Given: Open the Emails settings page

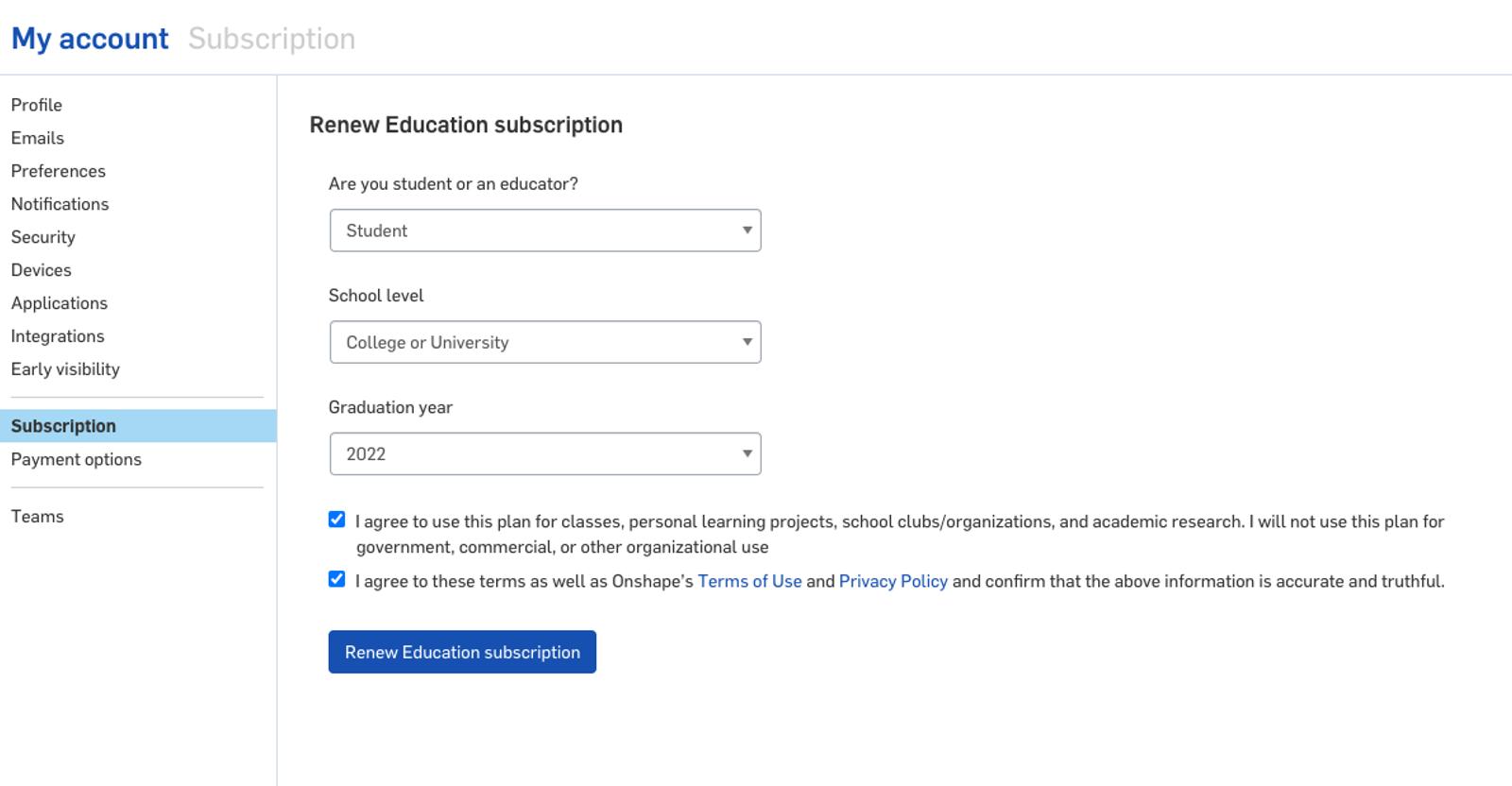Looking at the screenshot, I should [x=38, y=138].
